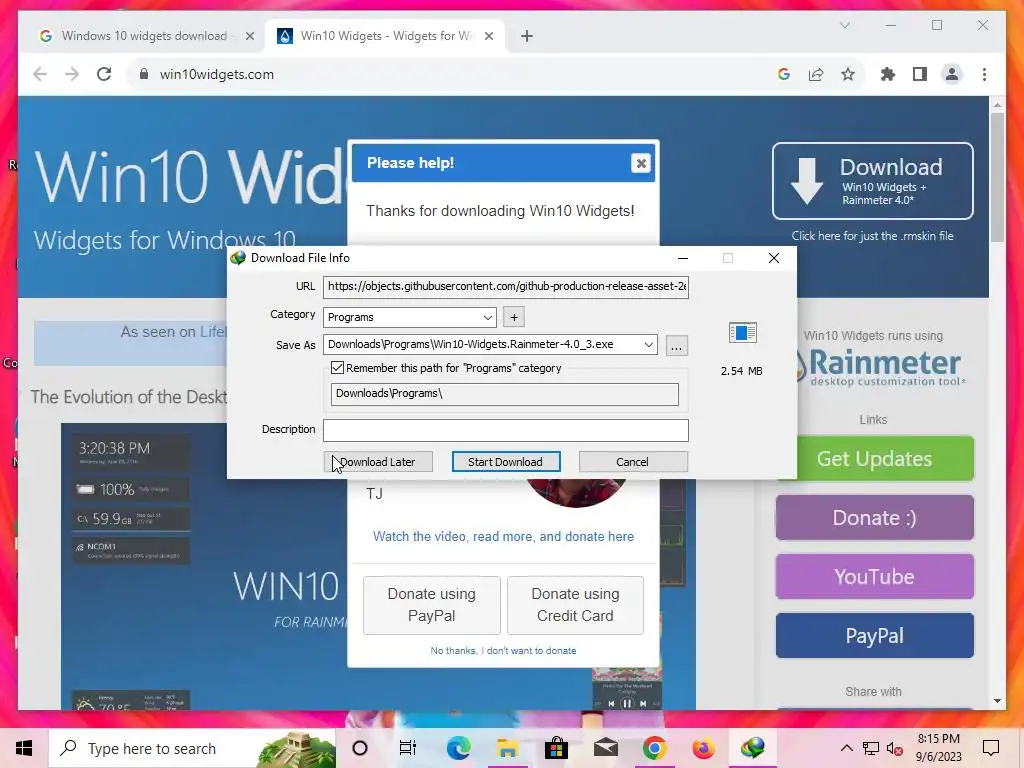1024x768 pixels.
Task: Click the Google icon in address bar
Action: (x=784, y=74)
